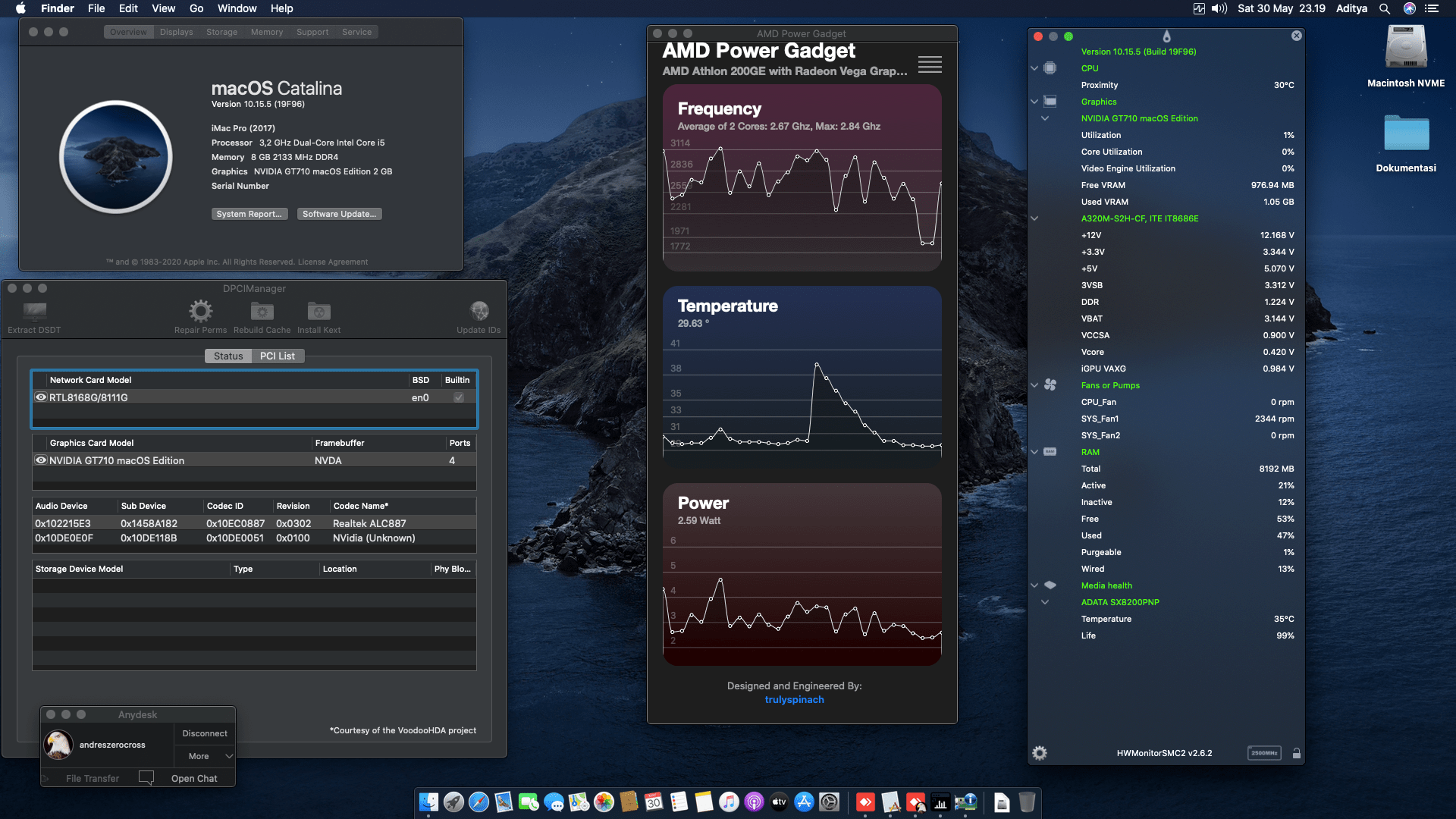1456x819 pixels.
Task: Collapse the CPU section in HWMonitorSMC2
Action: [x=1034, y=68]
